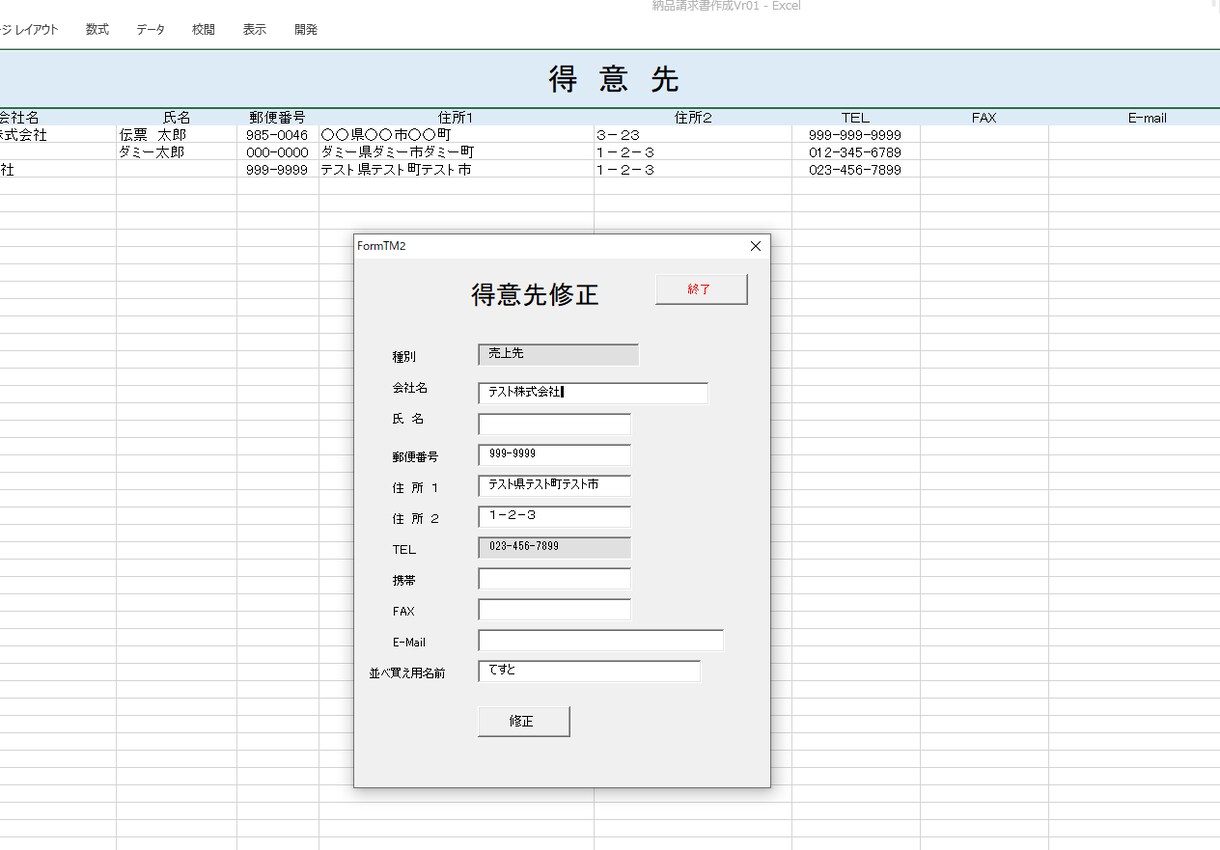This screenshot has width=1220, height=850.
Task: Select cell containing 伝票 太郎
Action: click(x=177, y=134)
